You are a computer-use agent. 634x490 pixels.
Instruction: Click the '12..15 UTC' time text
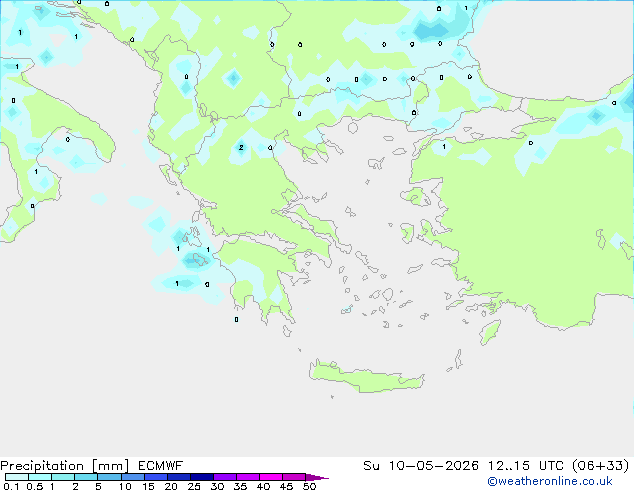click(526, 466)
